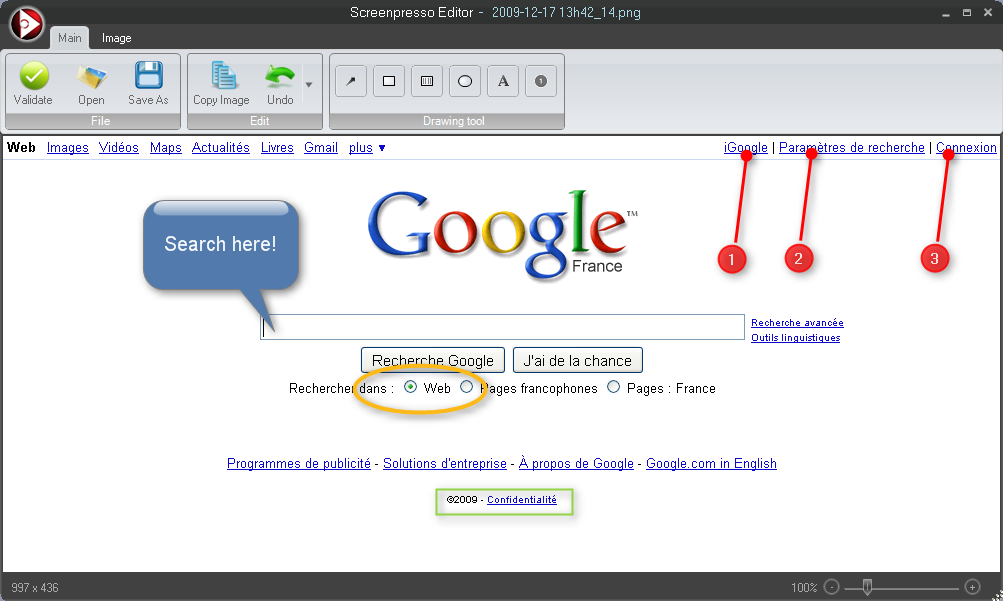Expand the Undo dropdown arrow
Image resolution: width=1003 pixels, height=601 pixels.
click(x=309, y=84)
